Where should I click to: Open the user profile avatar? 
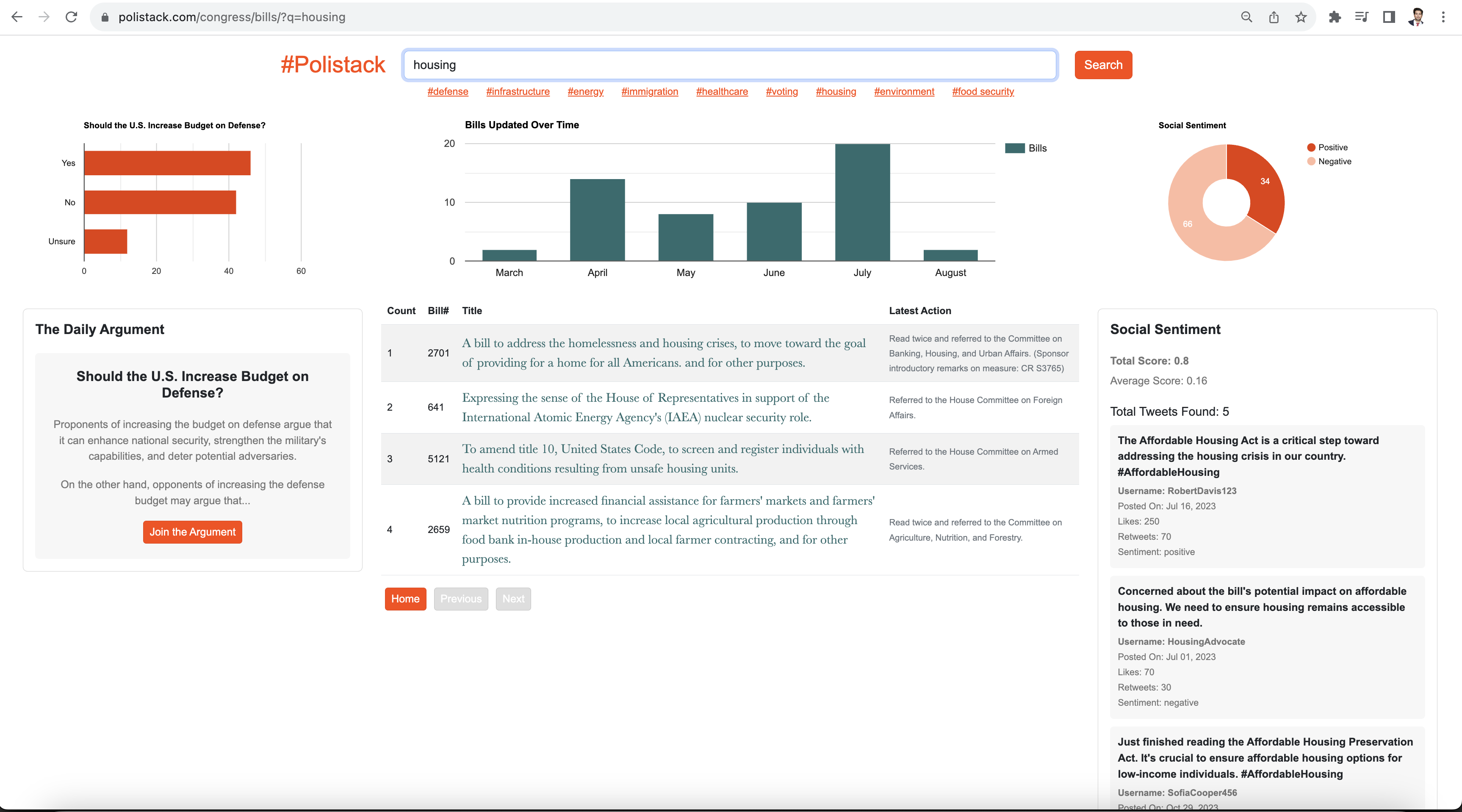1416,17
